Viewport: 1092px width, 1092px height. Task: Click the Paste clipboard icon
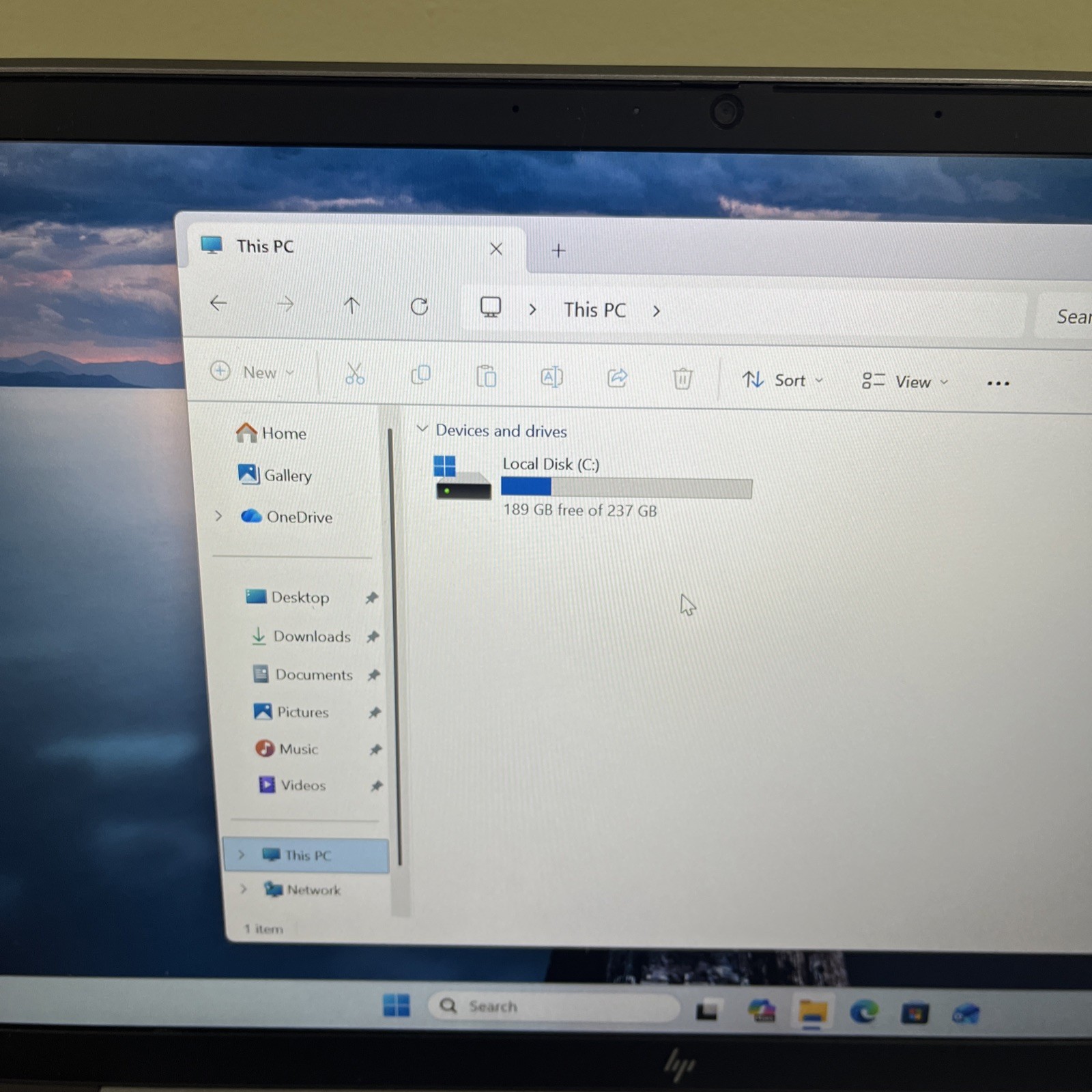point(486,376)
